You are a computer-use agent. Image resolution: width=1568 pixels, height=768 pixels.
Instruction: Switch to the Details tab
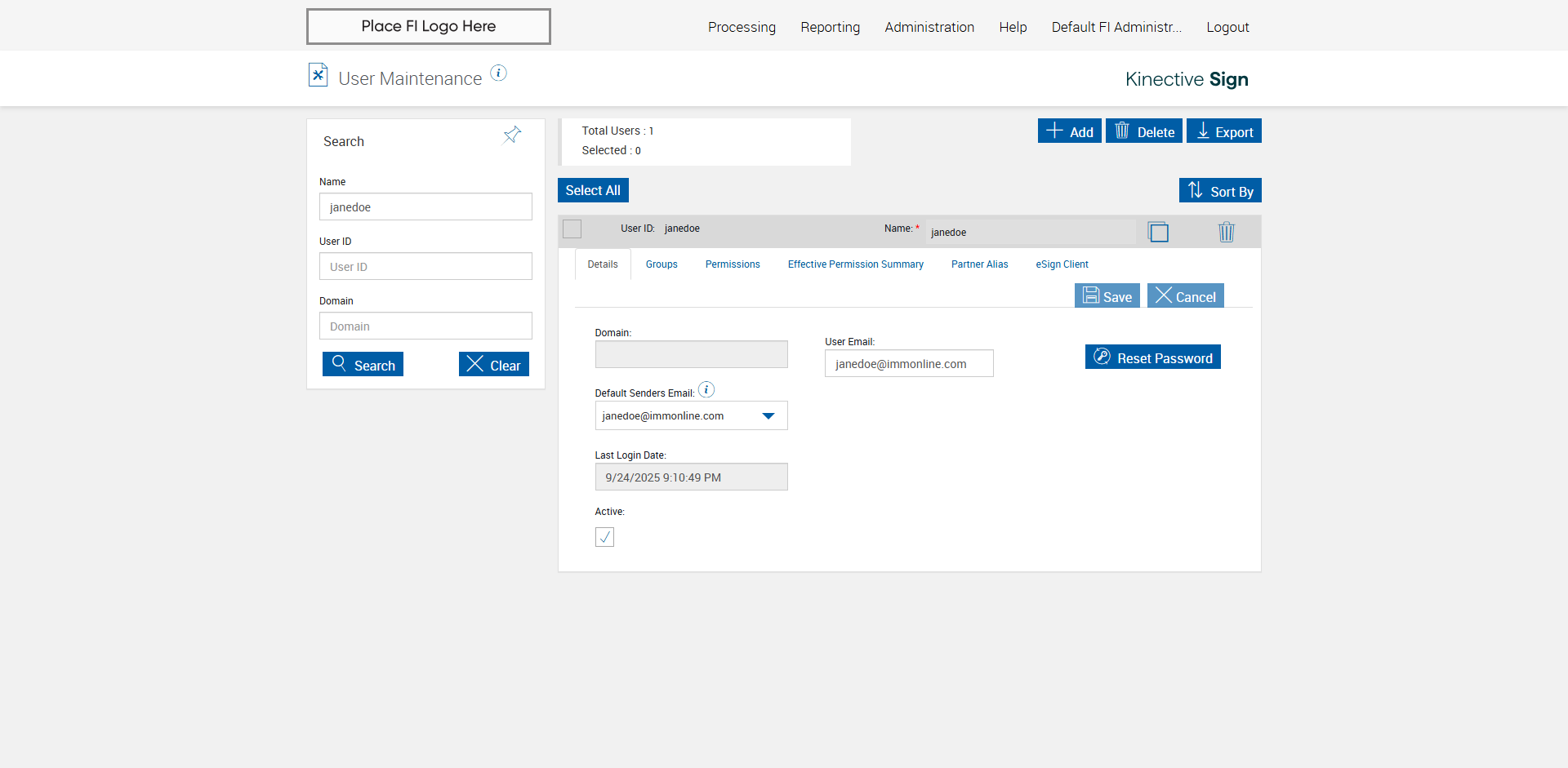[603, 264]
